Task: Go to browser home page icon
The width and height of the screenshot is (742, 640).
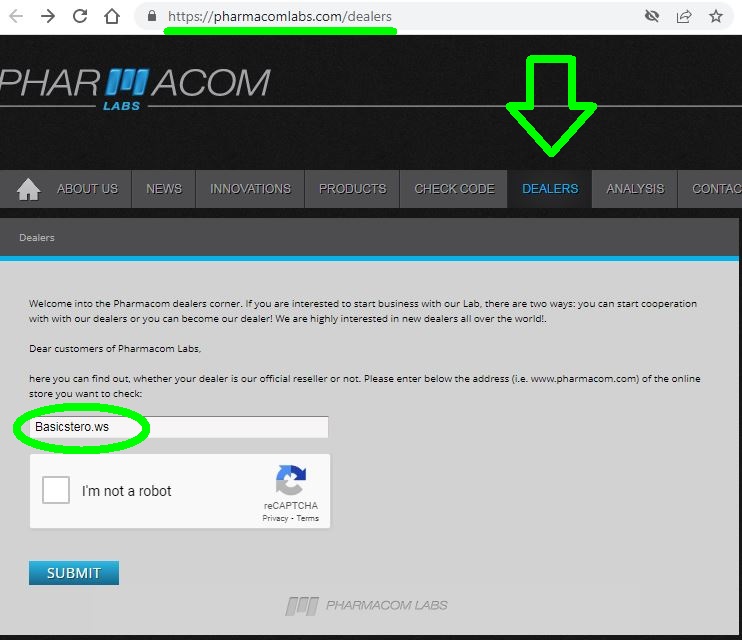Action: 112,16
